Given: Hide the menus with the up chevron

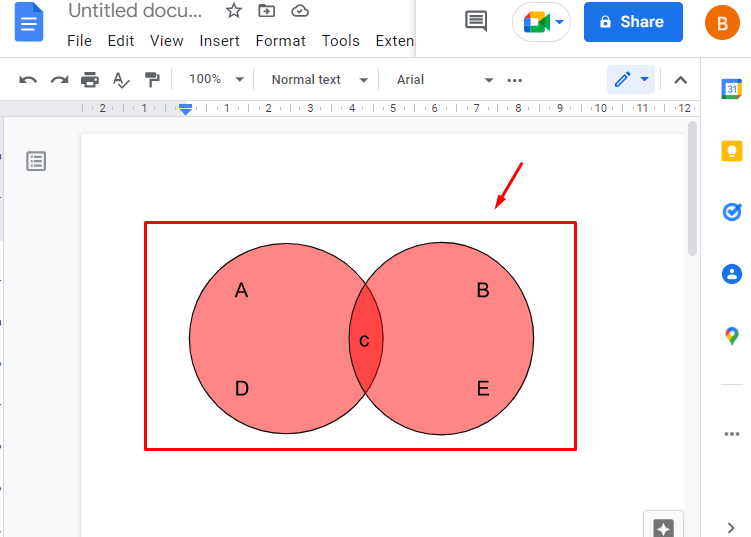Looking at the screenshot, I should (681, 80).
